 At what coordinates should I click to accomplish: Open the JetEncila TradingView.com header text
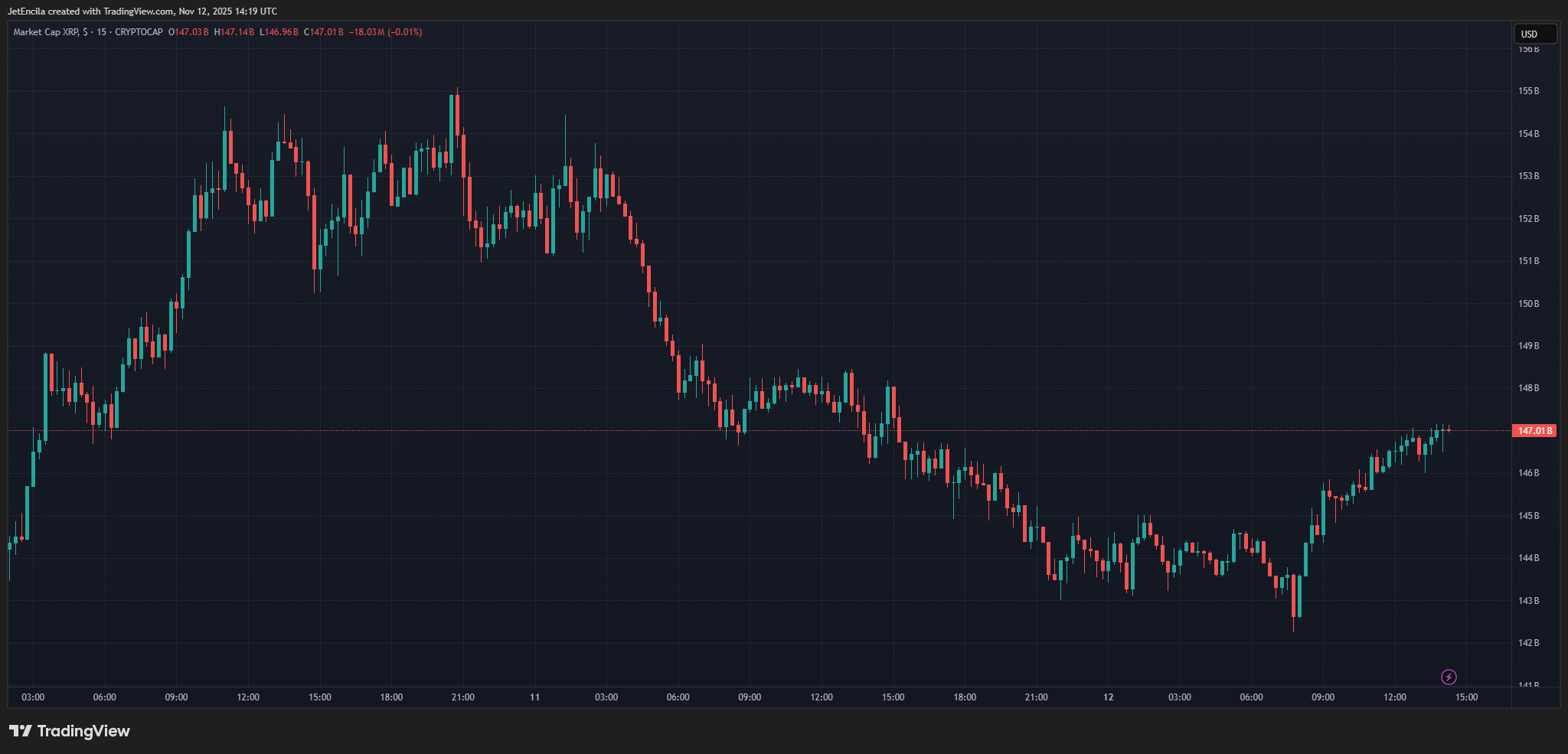(142, 11)
